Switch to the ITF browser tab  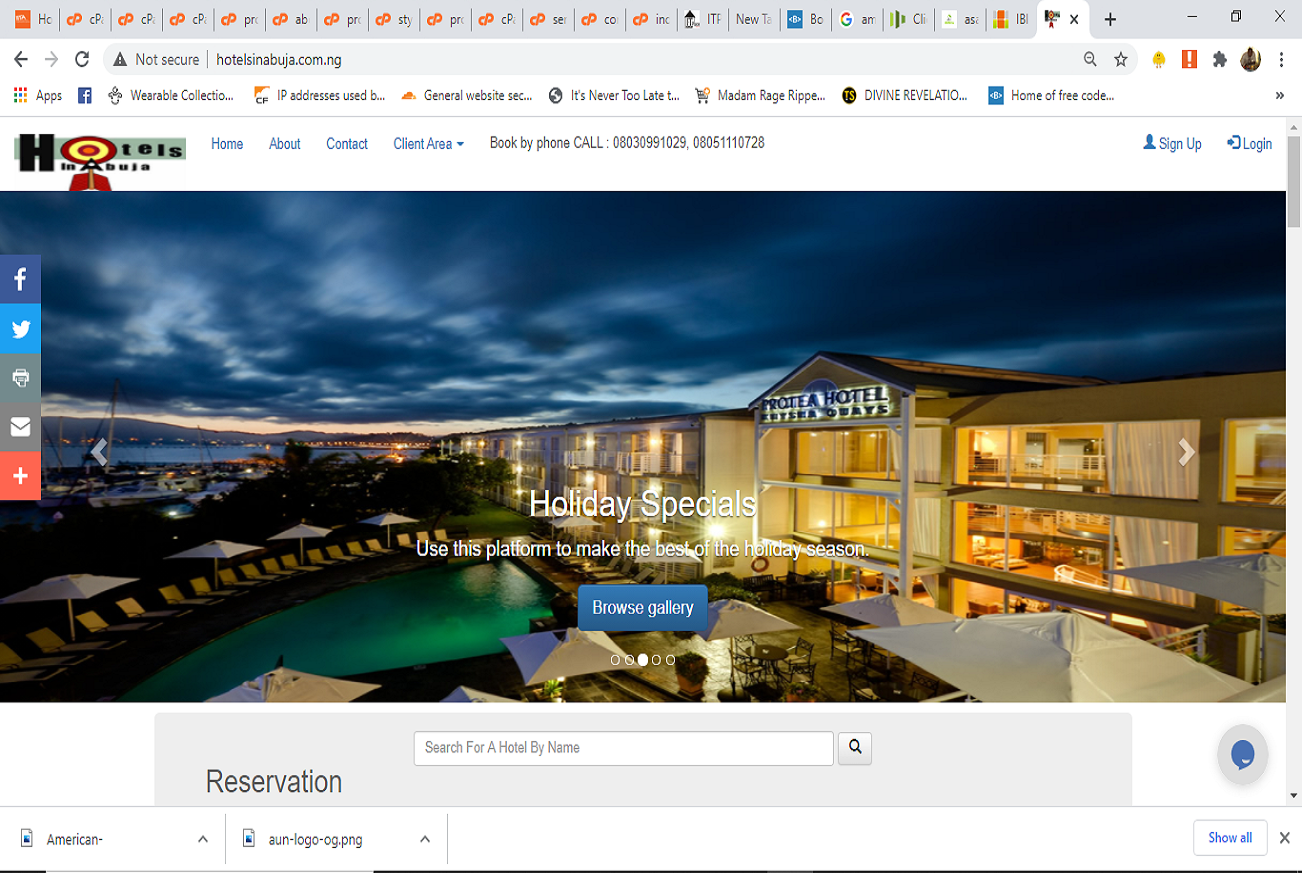[x=704, y=19]
